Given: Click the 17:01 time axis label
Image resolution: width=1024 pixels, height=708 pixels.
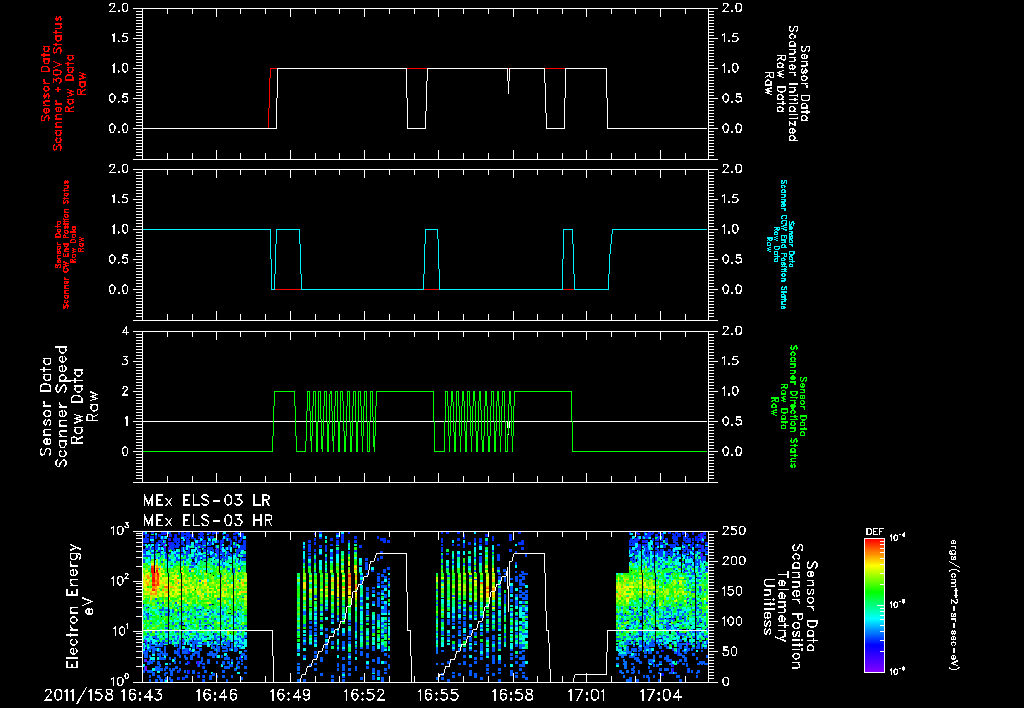Looking at the screenshot, I should click(x=586, y=695).
